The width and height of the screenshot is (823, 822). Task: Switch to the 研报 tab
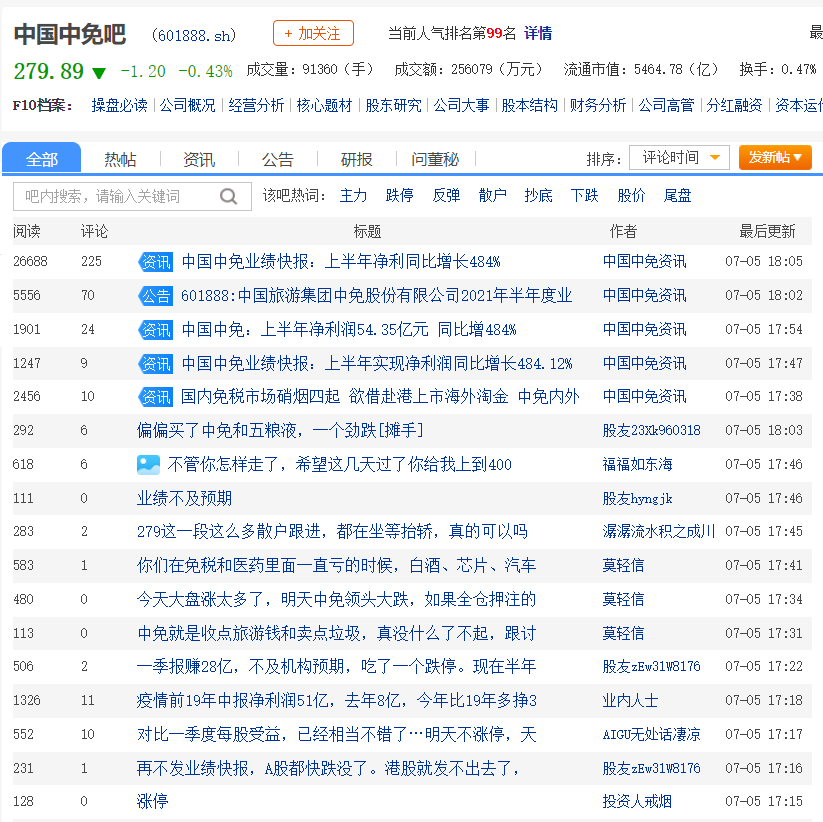tap(356, 159)
